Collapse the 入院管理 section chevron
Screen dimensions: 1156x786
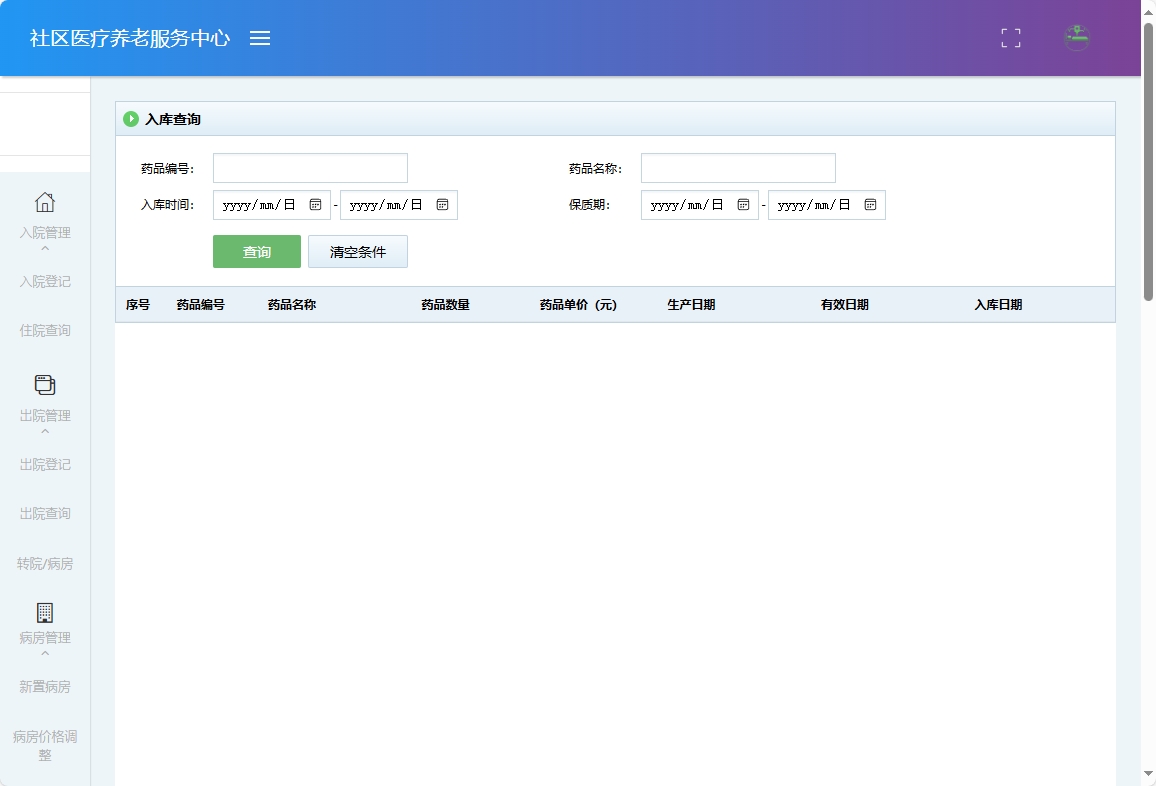click(x=44, y=248)
